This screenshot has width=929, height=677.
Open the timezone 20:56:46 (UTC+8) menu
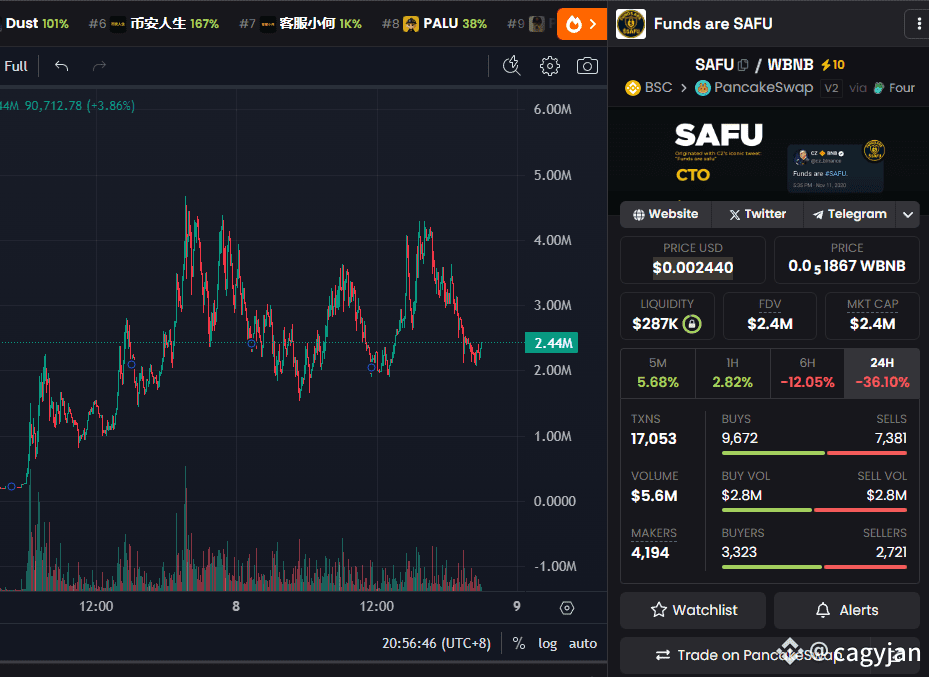click(x=436, y=644)
